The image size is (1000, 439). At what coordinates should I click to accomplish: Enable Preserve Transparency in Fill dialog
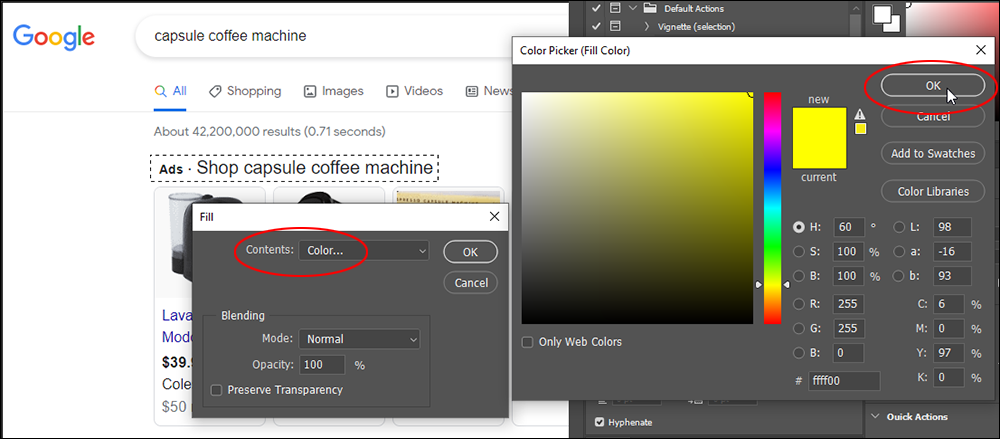coord(216,390)
